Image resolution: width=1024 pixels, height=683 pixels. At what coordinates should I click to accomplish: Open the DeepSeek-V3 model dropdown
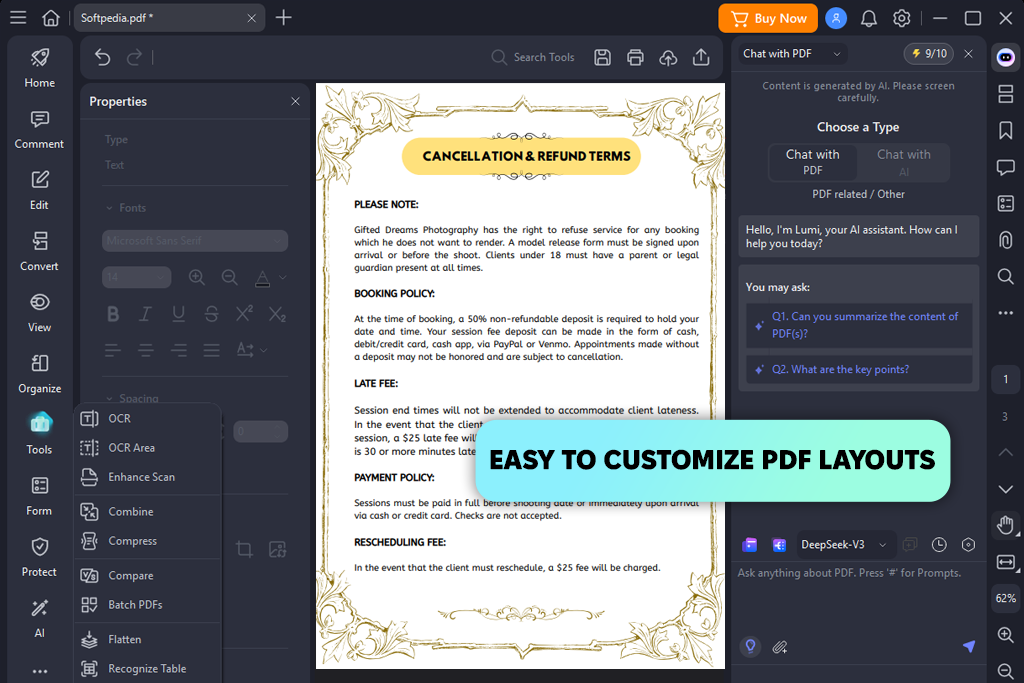844,545
